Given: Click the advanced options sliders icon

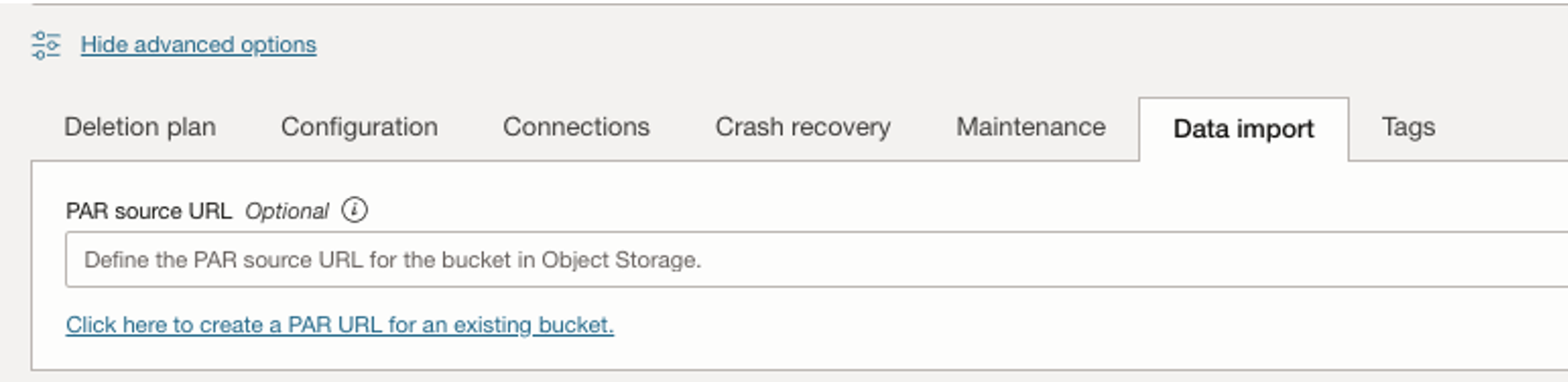Looking at the screenshot, I should (46, 45).
